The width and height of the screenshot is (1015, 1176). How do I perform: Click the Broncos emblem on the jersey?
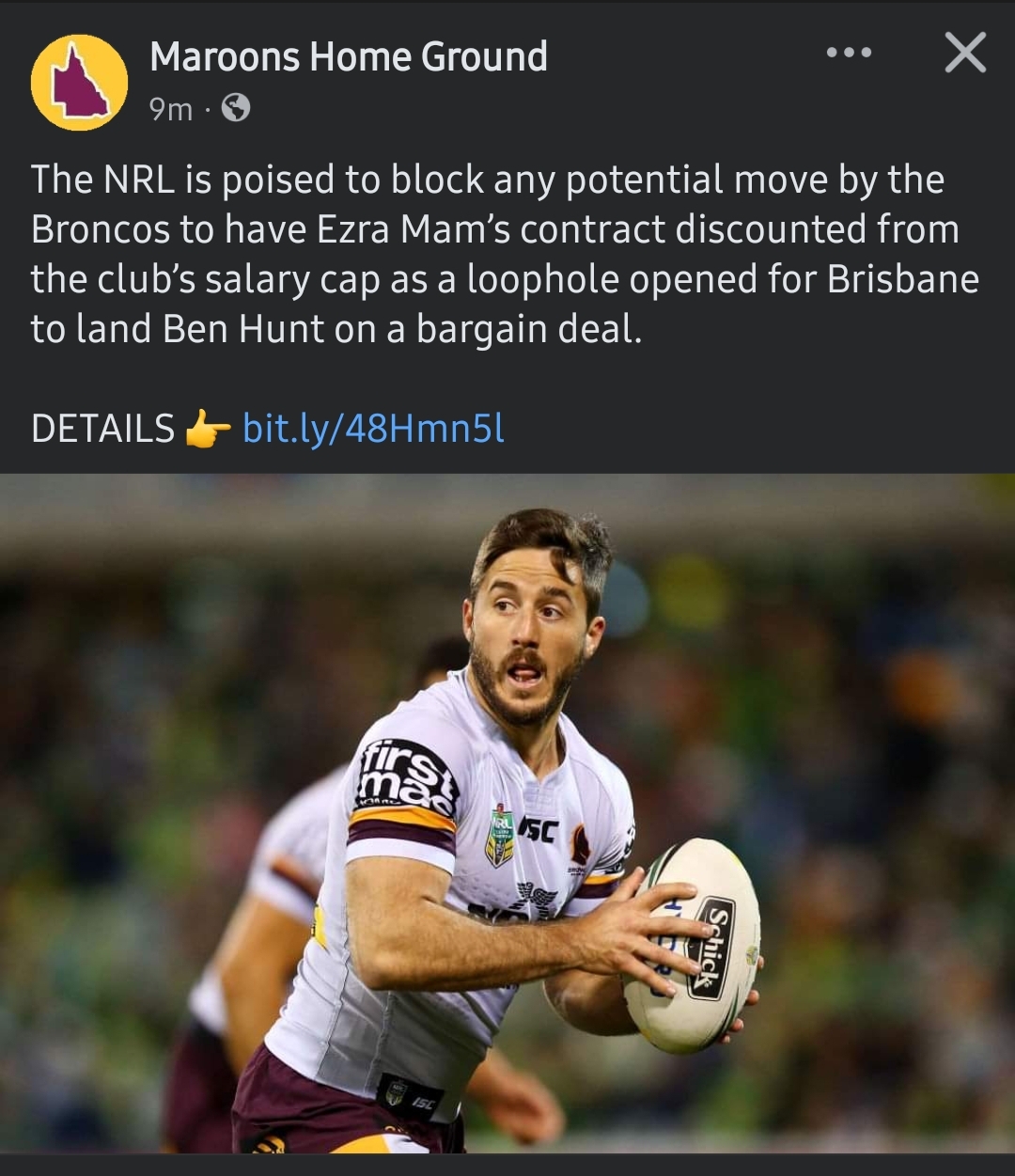pyautogui.click(x=580, y=845)
